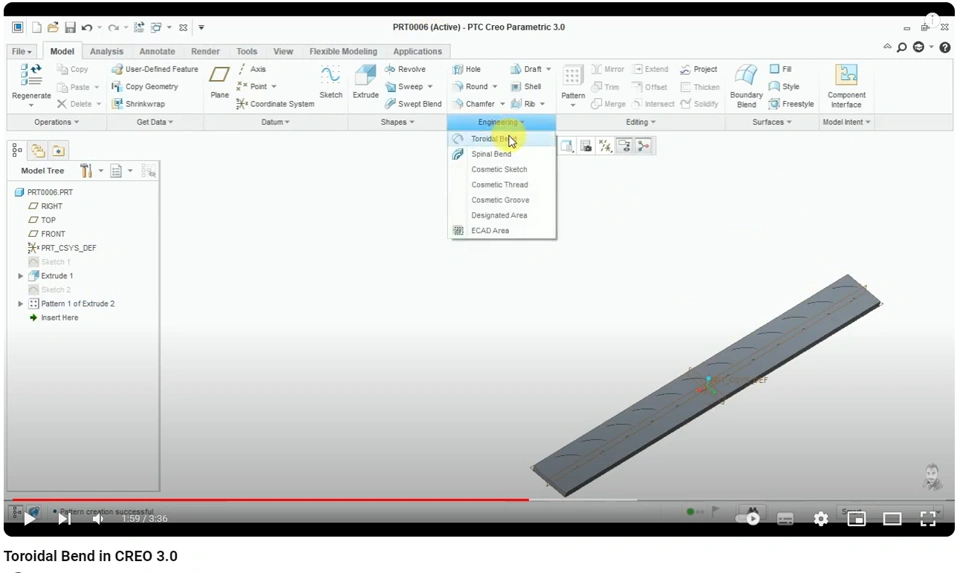
Task: Toggle YouTube autoplay switch
Action: click(748, 519)
